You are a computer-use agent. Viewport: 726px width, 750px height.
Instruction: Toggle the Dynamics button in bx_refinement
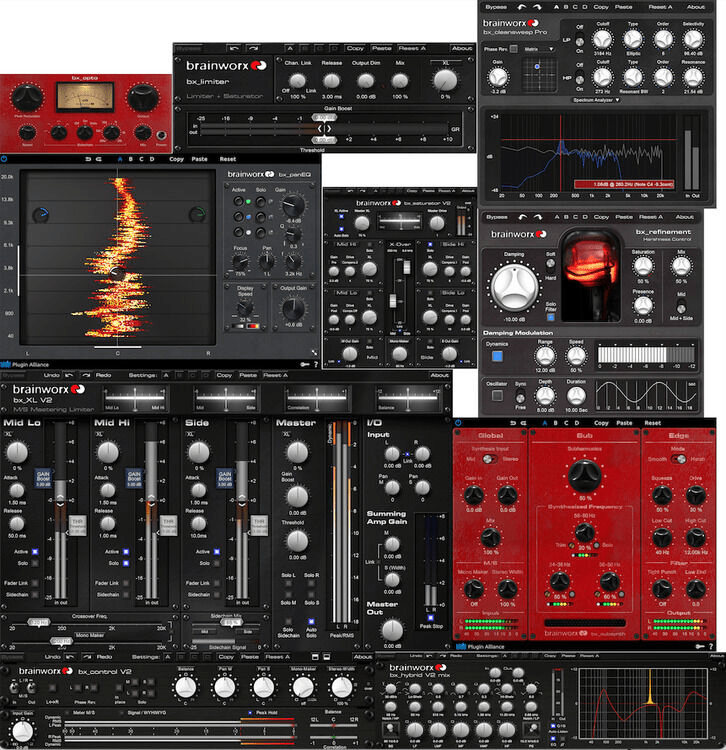(497, 356)
